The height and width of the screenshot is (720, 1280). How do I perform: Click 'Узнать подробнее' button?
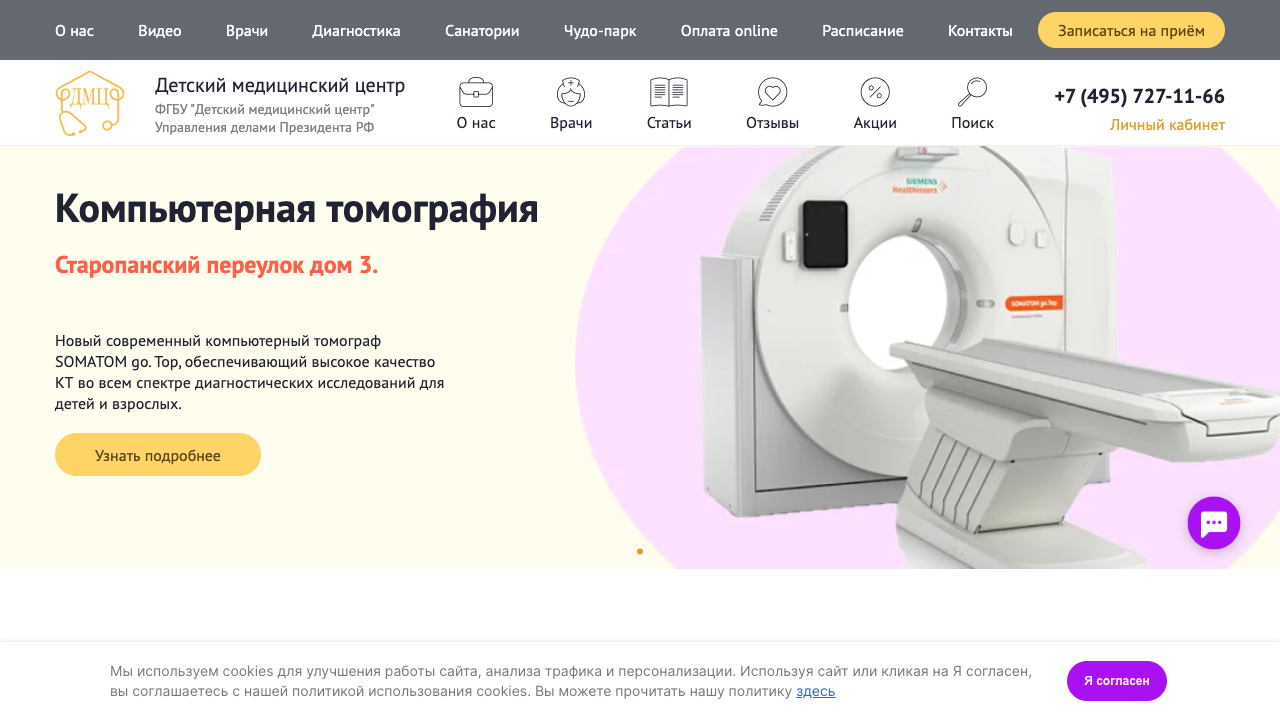(x=158, y=455)
